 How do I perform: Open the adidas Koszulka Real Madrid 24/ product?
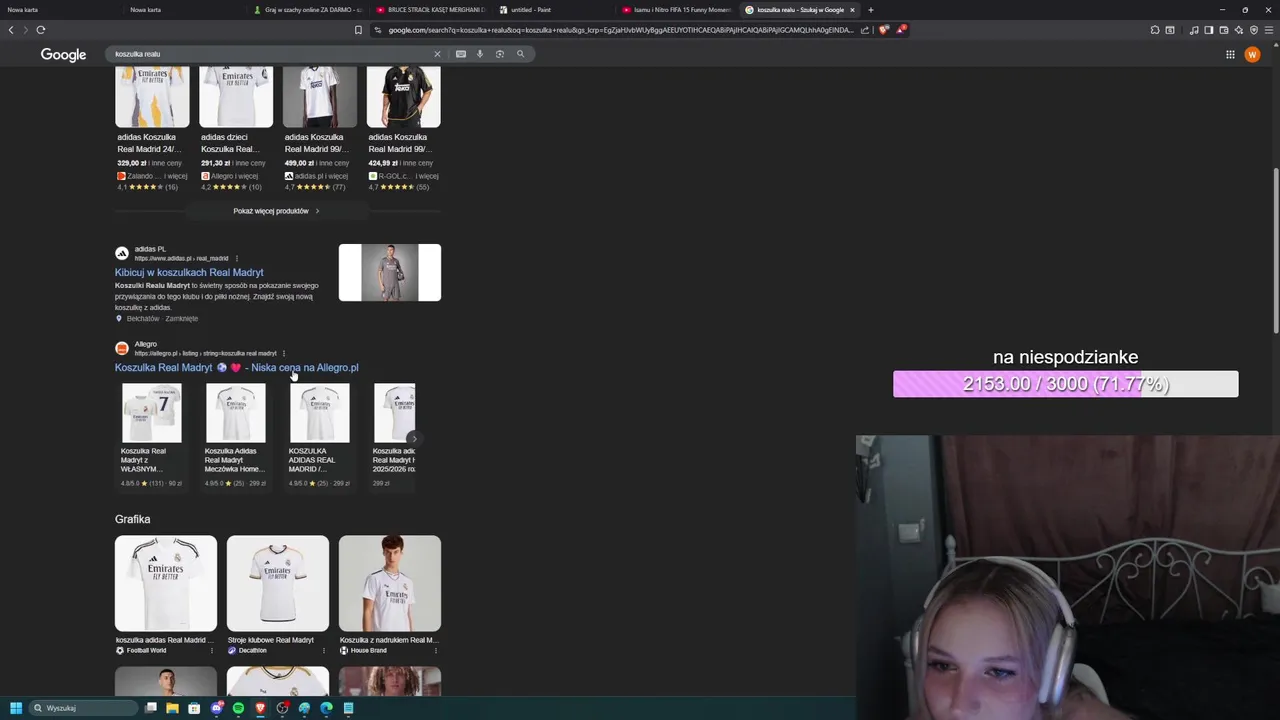(151, 130)
